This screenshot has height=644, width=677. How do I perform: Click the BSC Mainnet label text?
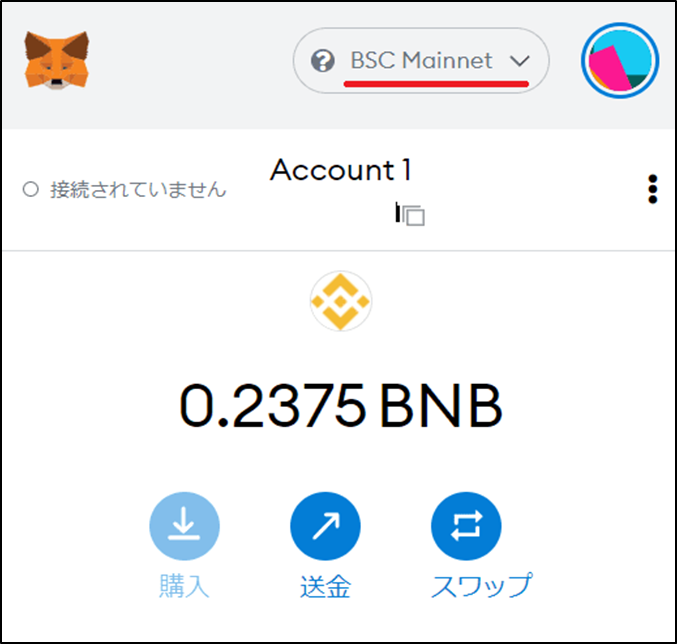421,60
